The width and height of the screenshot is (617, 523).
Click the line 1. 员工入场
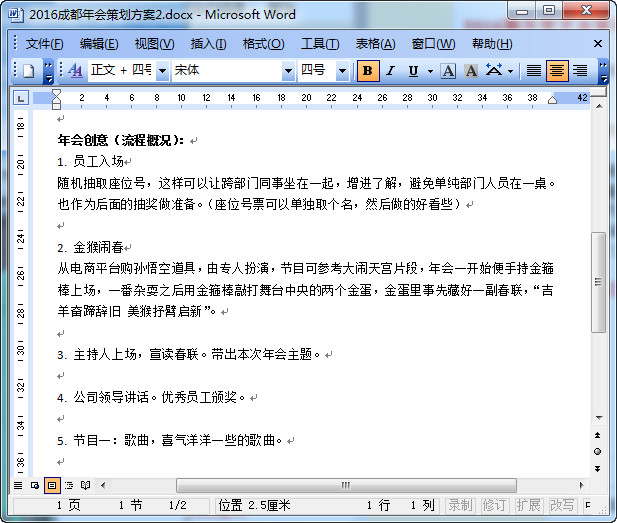[91, 161]
